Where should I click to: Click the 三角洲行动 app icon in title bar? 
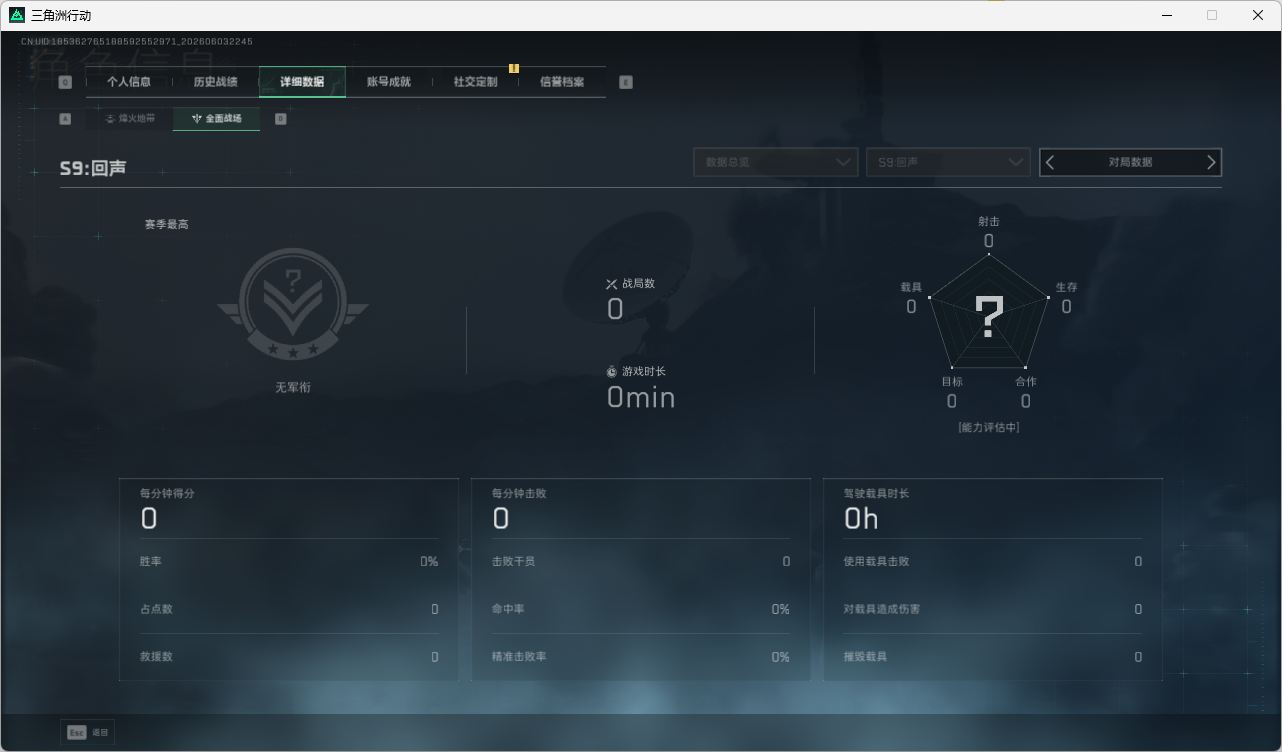tap(17, 15)
